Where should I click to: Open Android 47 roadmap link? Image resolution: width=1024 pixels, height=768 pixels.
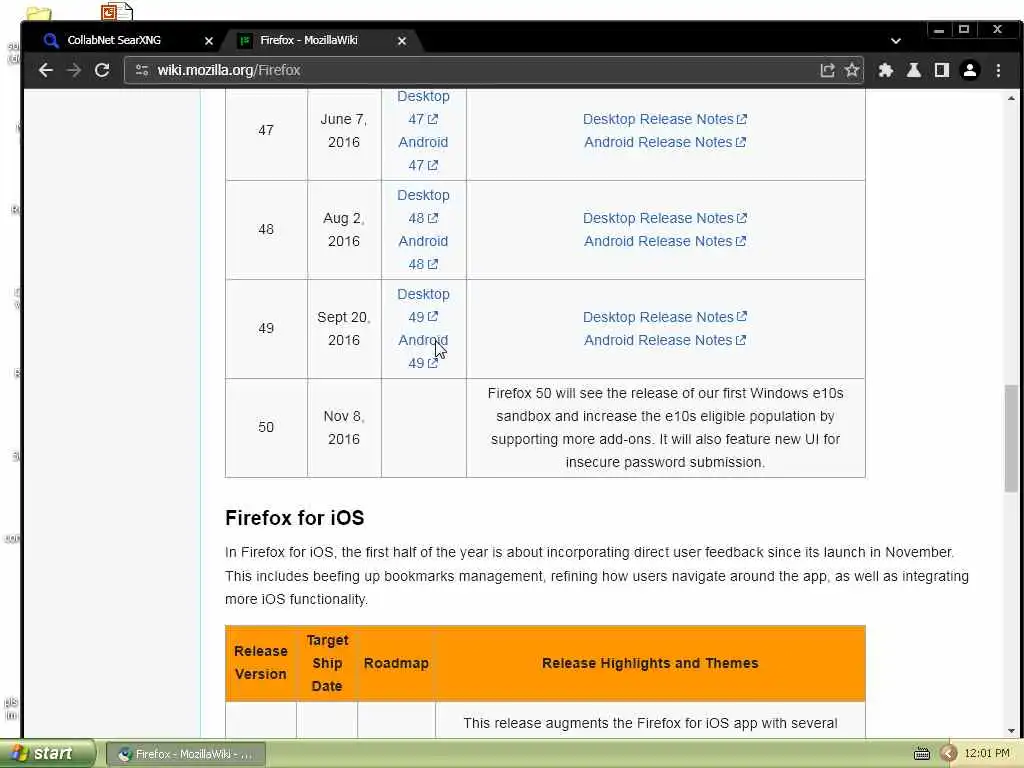[423, 153]
